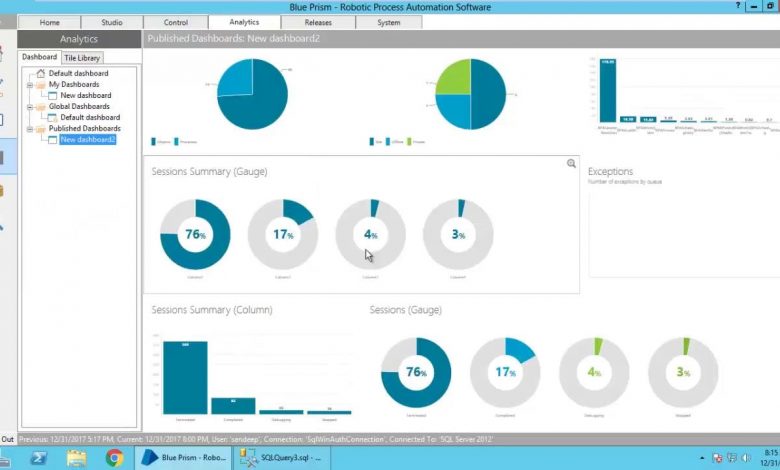This screenshot has width=780, height=470.
Task: Open File Explorer from the taskbar
Action: tap(77, 458)
